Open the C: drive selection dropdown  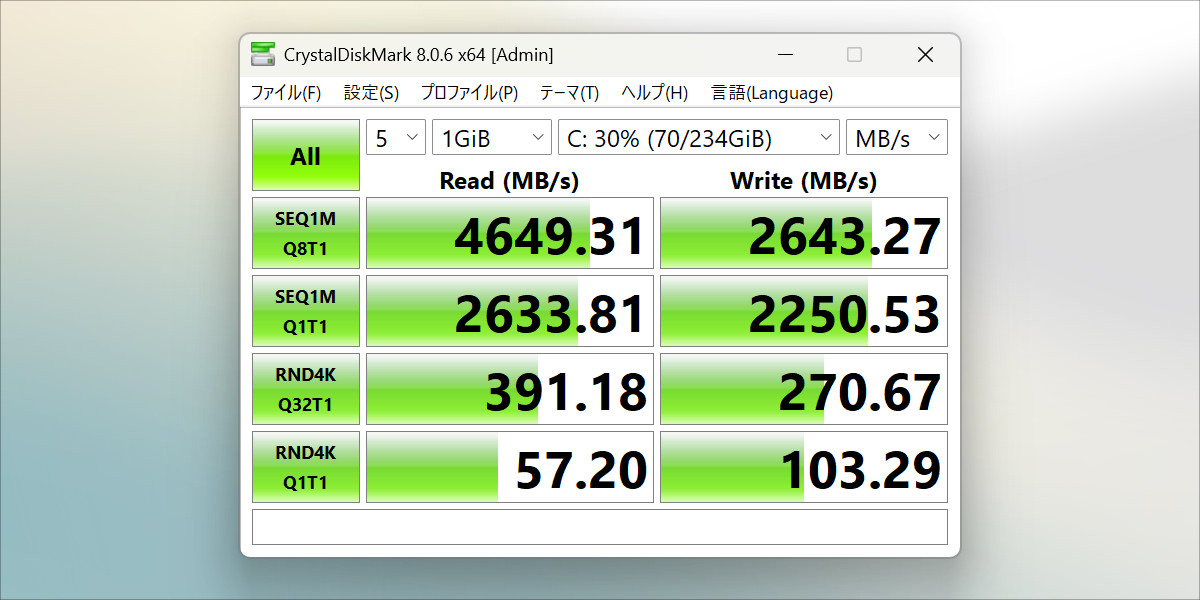[x=698, y=138]
